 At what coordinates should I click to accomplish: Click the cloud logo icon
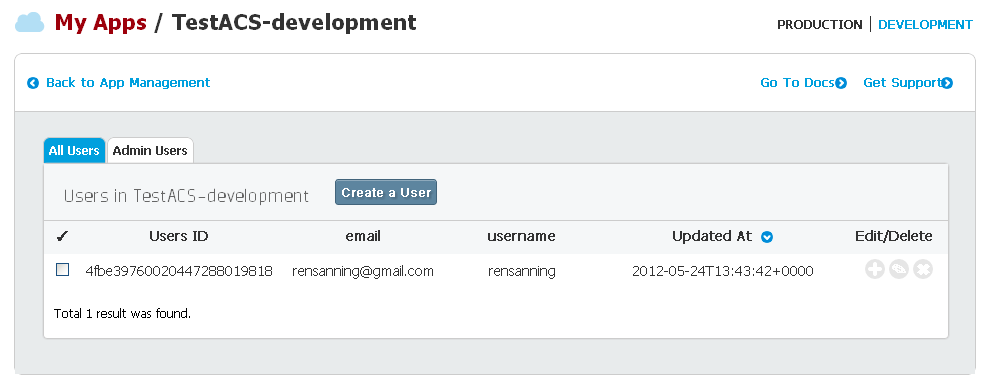30,23
